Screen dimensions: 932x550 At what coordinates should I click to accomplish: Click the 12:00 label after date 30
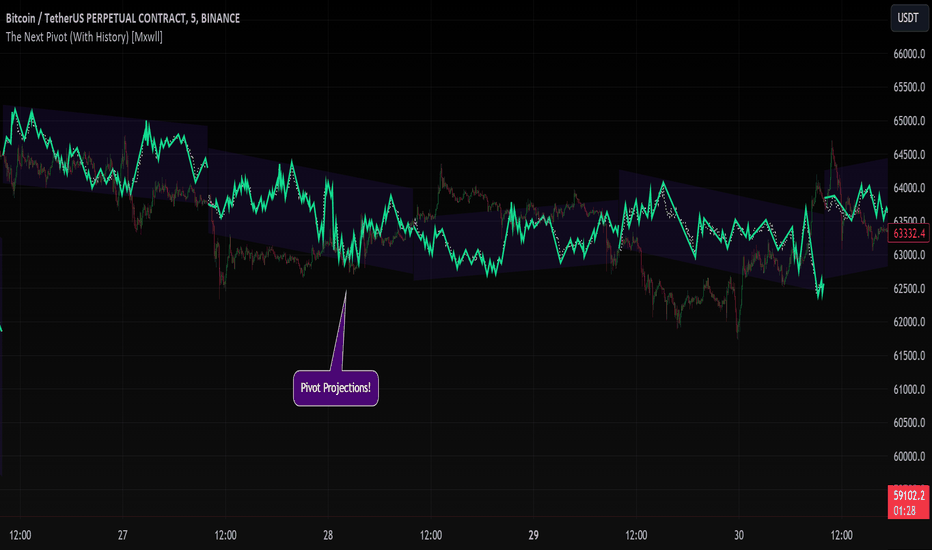[x=842, y=535]
